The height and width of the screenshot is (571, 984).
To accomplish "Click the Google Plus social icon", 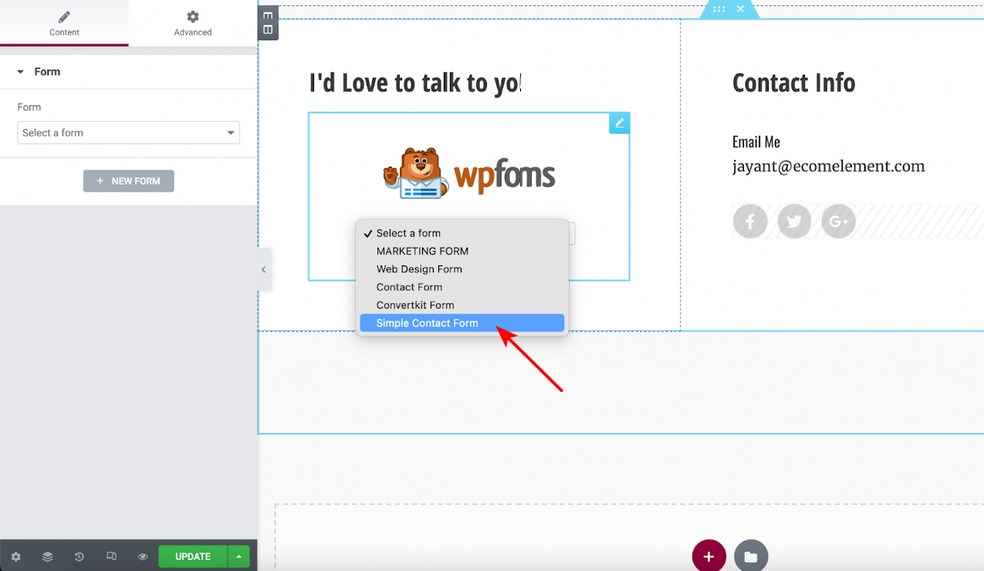I will pyautogui.click(x=838, y=221).
